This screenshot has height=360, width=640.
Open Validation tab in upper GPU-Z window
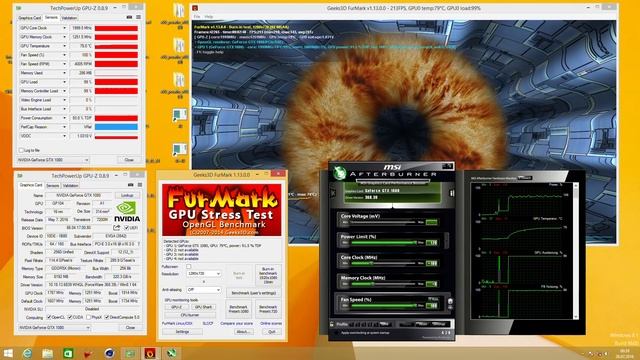[69, 18]
